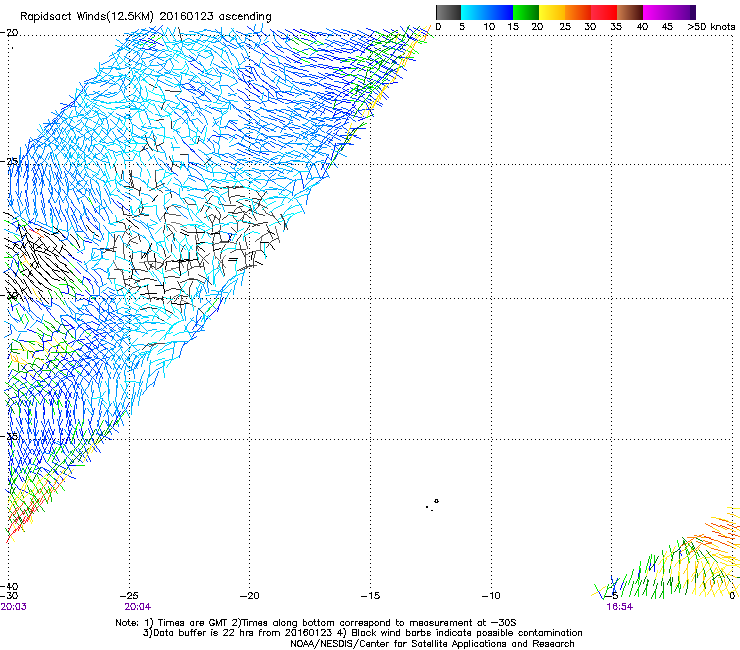
Task: Click the orange 25-30 knots legend segment
Action: pos(578,12)
